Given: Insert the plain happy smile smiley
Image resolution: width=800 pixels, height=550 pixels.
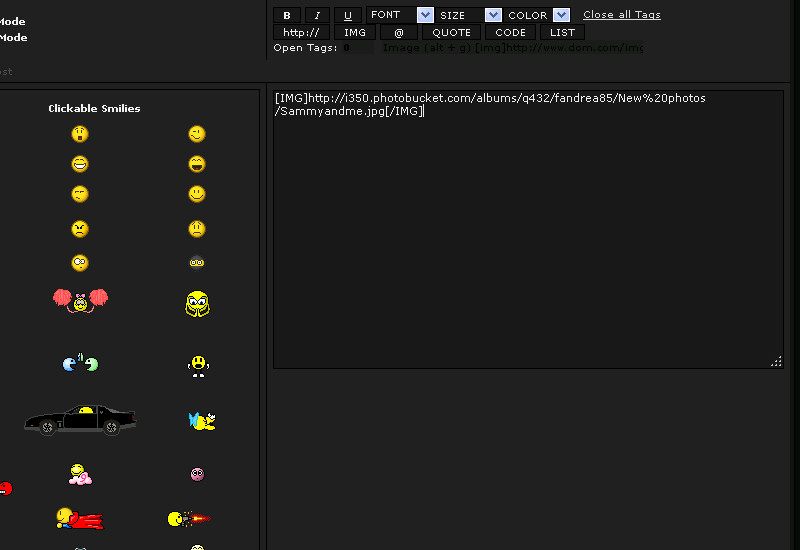Looking at the screenshot, I should pos(197,194).
